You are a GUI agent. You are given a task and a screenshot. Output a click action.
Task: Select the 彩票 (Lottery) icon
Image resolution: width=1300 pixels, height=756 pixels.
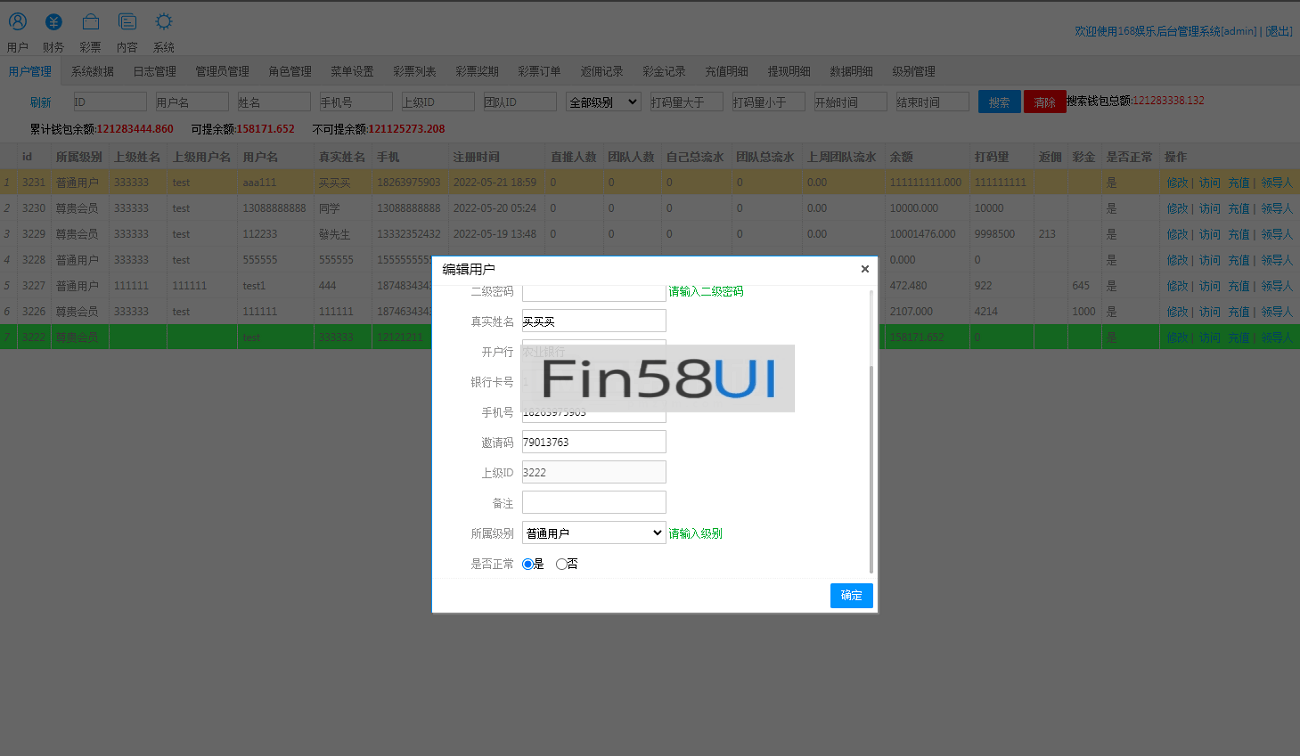pos(91,22)
